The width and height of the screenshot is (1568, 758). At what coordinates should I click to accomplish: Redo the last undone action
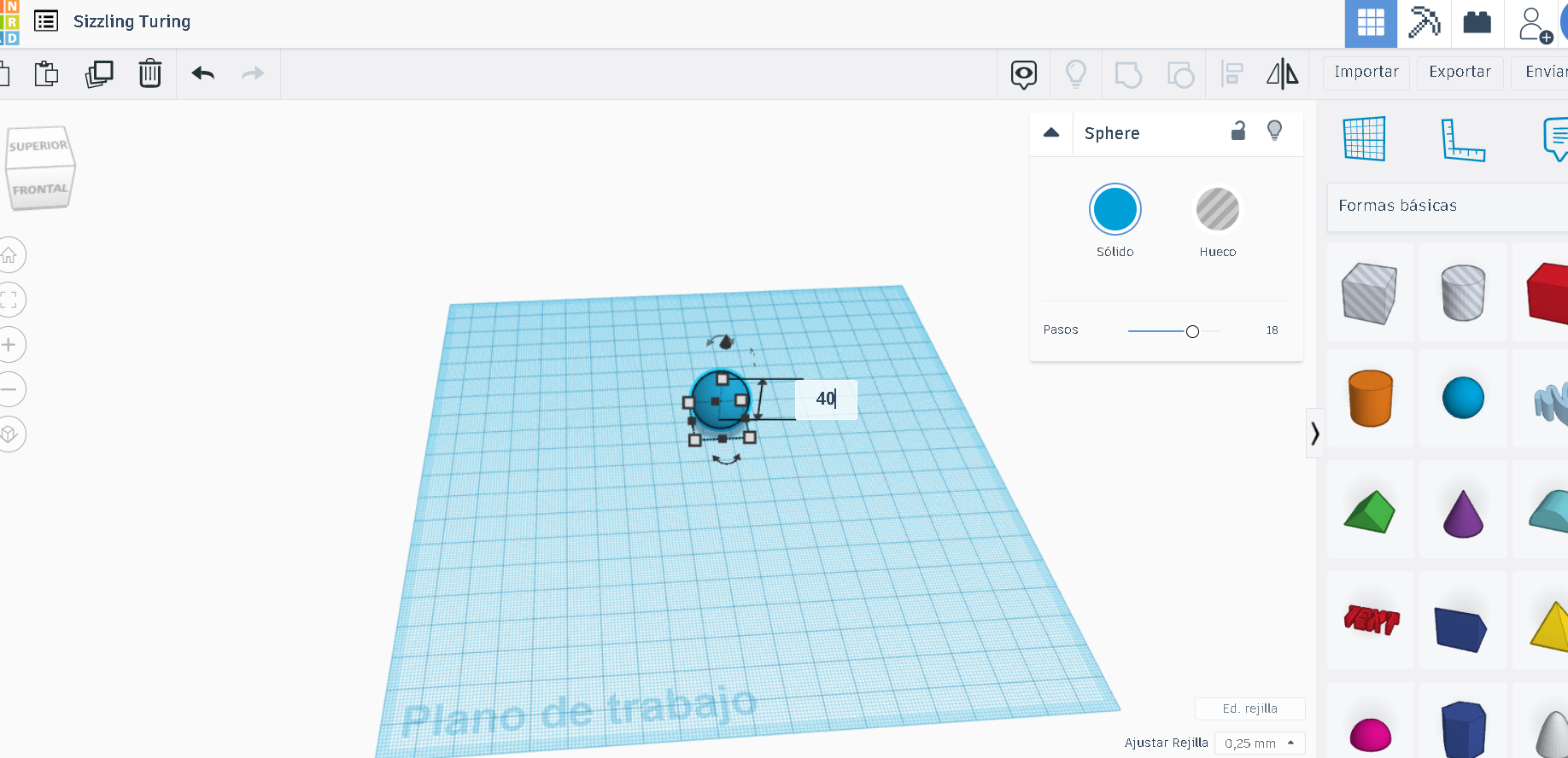coord(253,73)
